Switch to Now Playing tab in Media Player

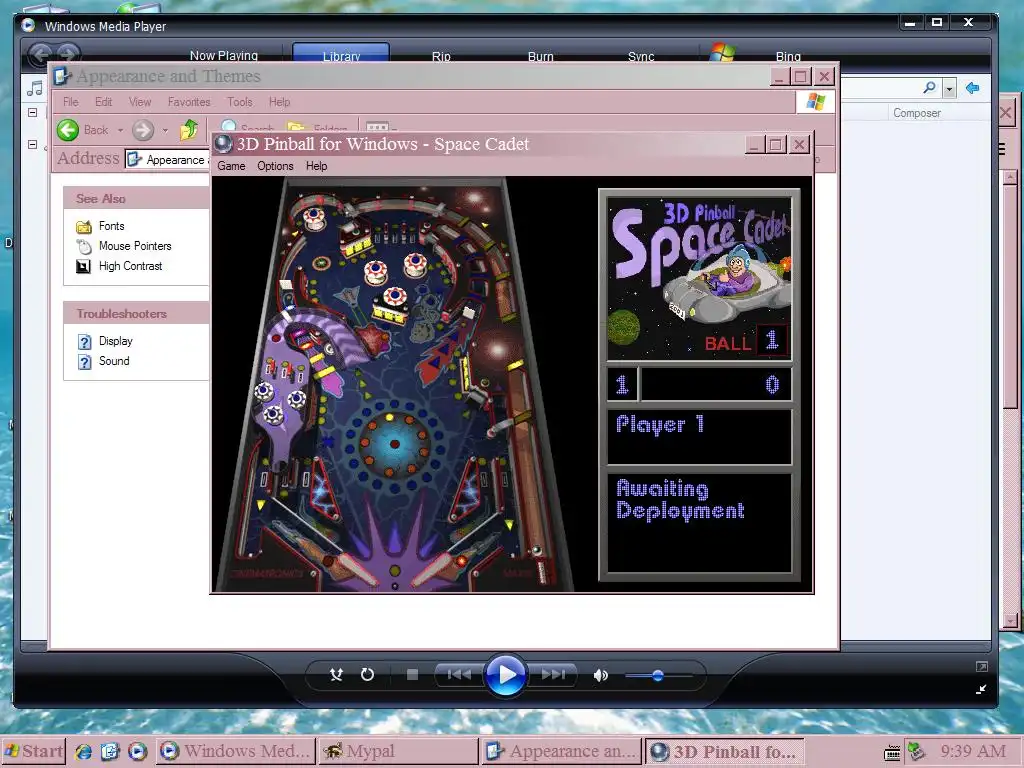pyautogui.click(x=223, y=56)
